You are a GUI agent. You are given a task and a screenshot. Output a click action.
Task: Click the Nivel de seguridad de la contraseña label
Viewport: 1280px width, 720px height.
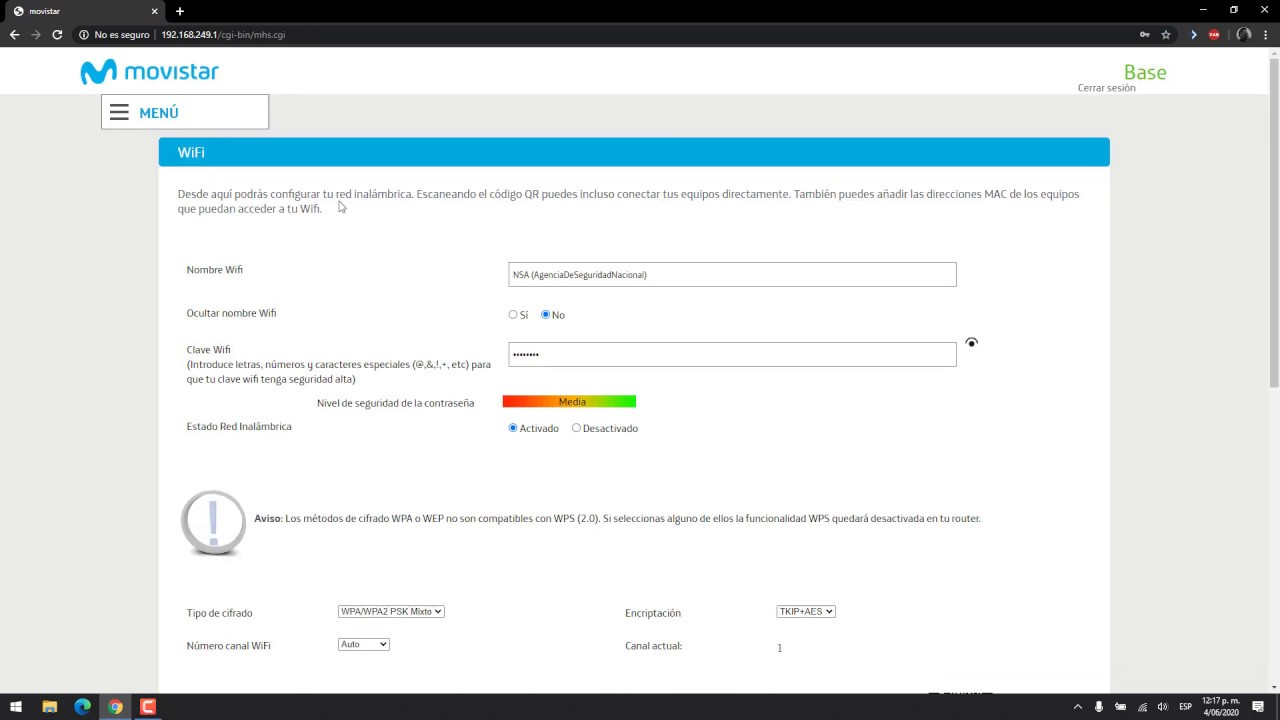395,403
